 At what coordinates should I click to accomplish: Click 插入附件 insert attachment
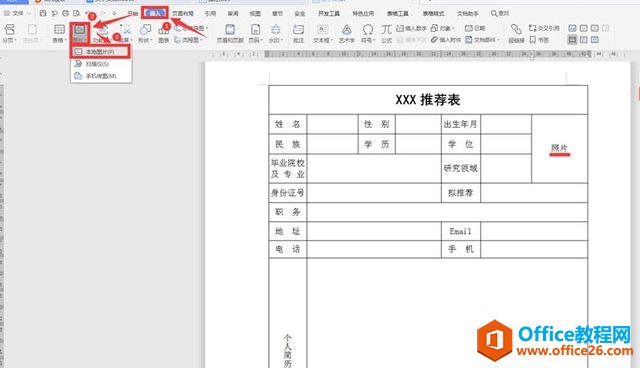tap(446, 40)
